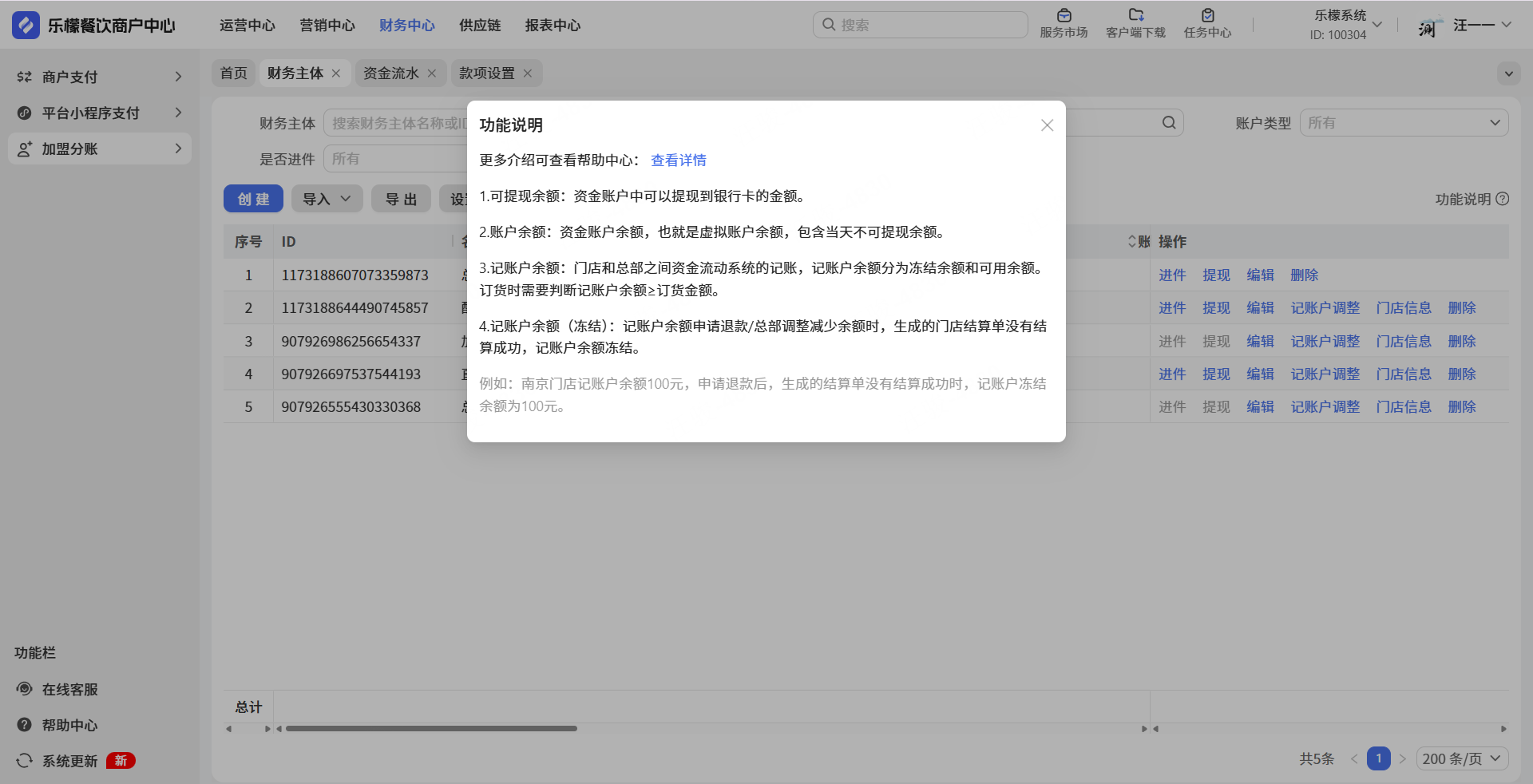Click ID 907926986256654337 cell
The height and width of the screenshot is (784, 1533).
pyautogui.click(x=351, y=342)
